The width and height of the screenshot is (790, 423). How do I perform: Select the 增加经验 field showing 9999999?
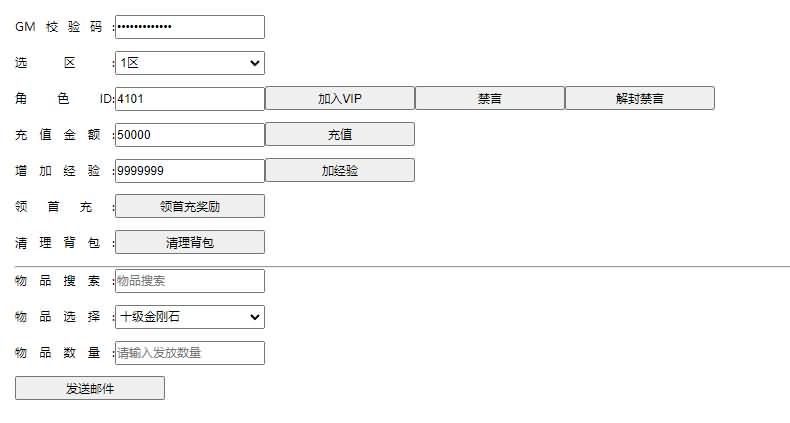tap(190, 170)
